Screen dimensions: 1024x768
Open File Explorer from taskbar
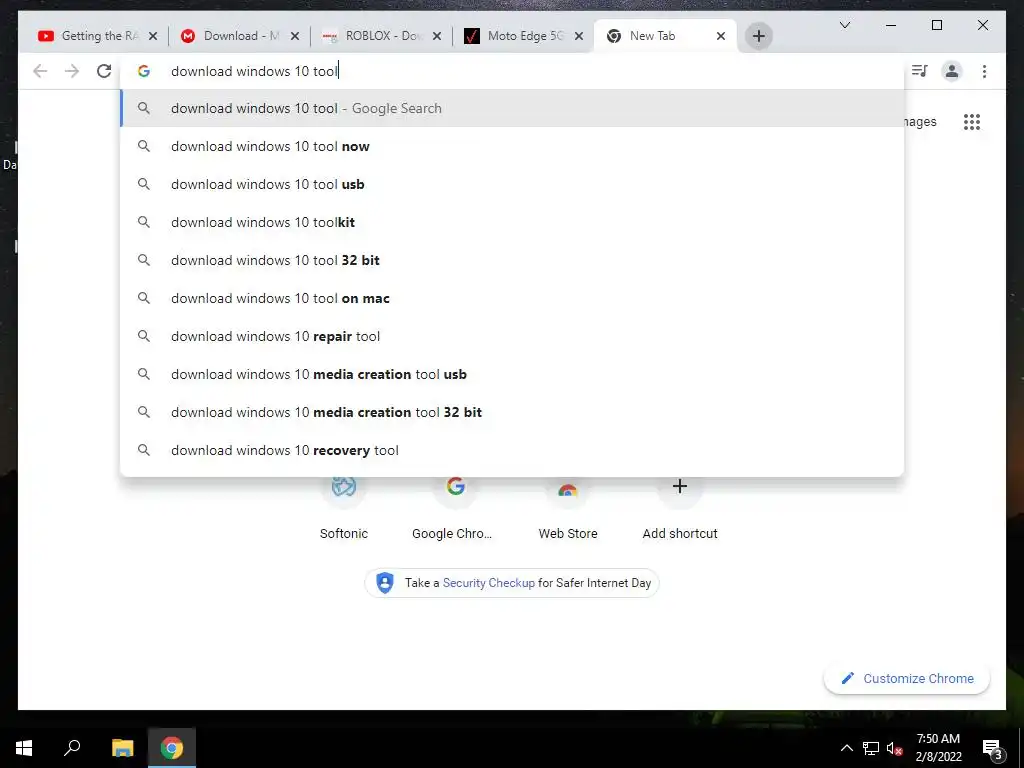point(122,748)
